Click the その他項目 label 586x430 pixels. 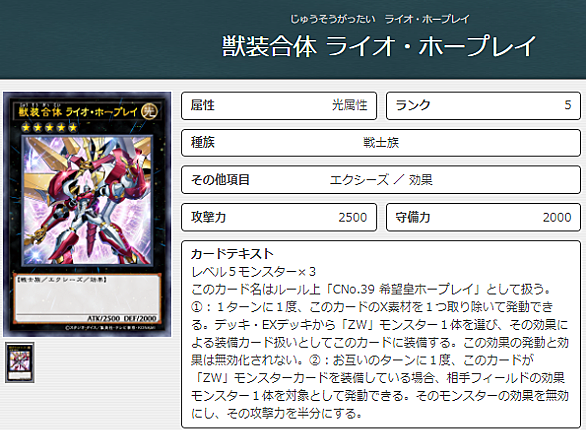tap(220, 180)
